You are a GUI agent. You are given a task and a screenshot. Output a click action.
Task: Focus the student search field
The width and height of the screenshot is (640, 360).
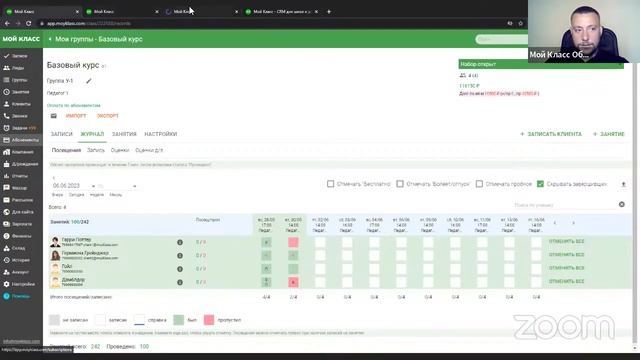coord(564,205)
